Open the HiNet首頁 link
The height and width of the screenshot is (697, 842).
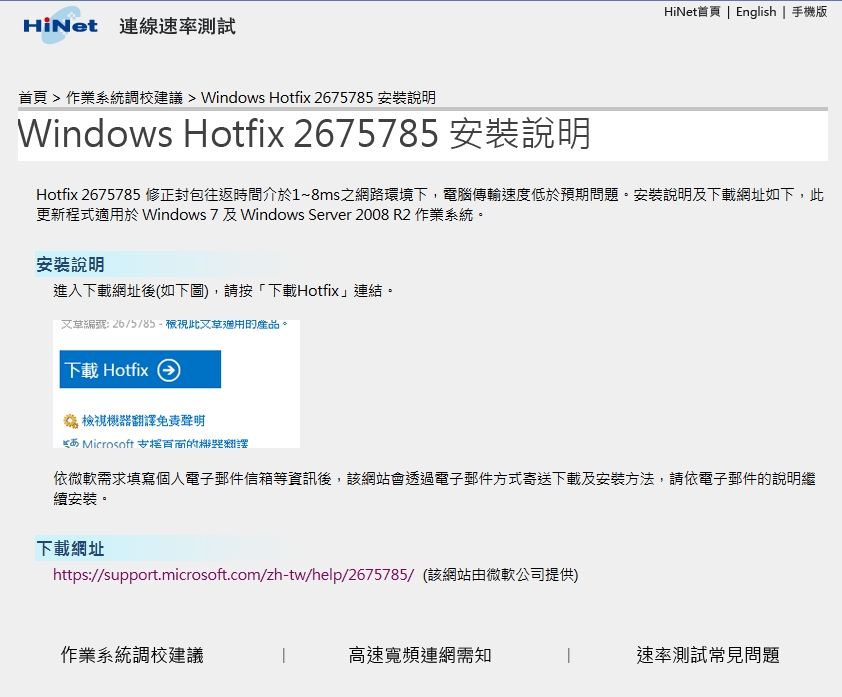coord(692,12)
